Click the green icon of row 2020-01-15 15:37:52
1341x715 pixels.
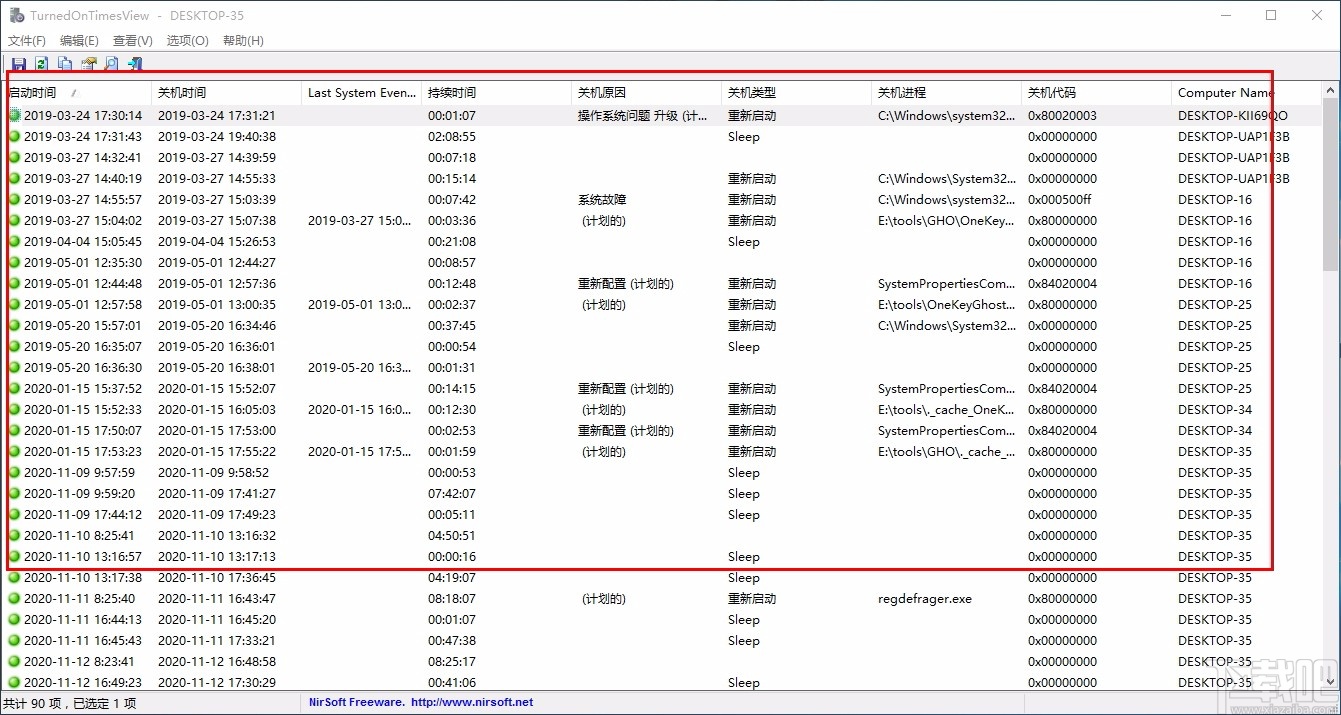pos(15,389)
